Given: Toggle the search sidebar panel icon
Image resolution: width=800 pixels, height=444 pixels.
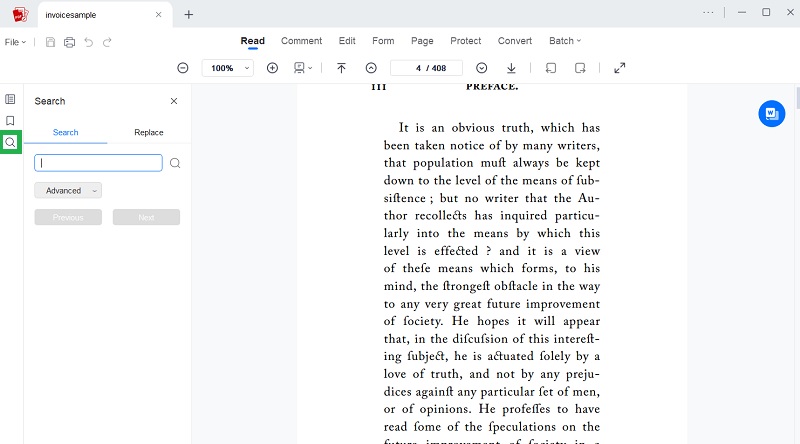Looking at the screenshot, I should [10, 142].
